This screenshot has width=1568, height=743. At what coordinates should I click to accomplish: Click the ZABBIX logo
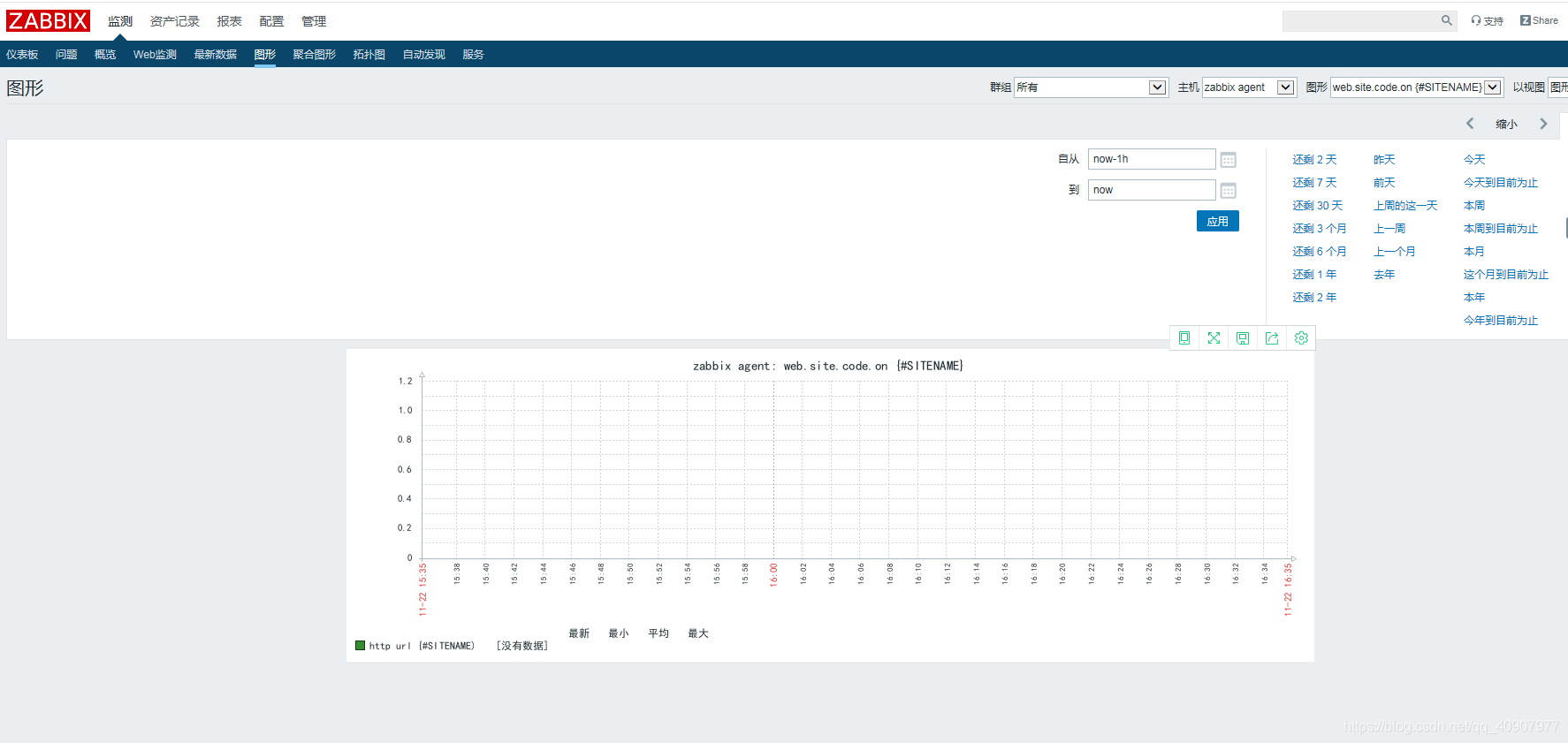click(x=48, y=20)
